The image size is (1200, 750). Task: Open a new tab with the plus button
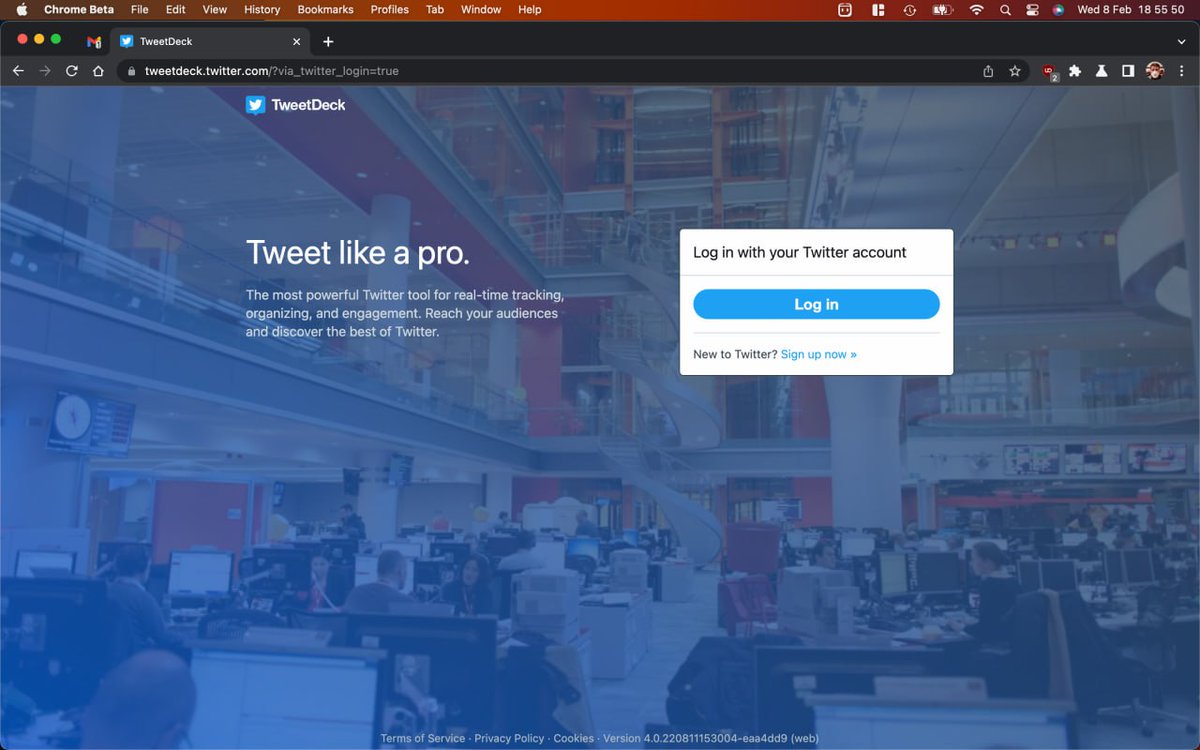pyautogui.click(x=328, y=42)
